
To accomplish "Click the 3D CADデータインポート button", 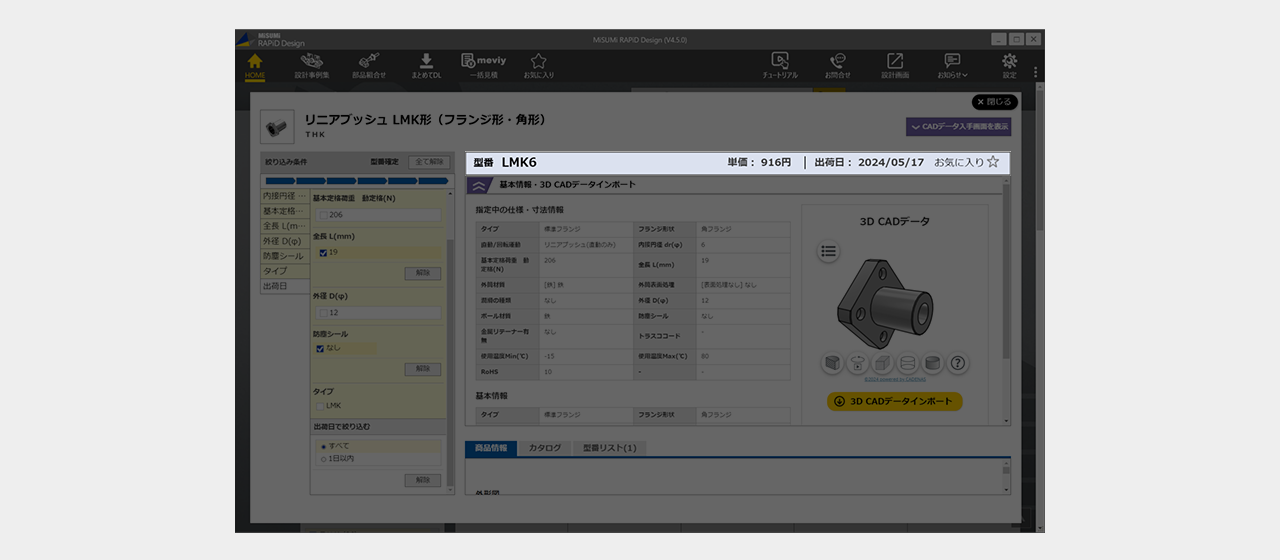I will pos(894,401).
